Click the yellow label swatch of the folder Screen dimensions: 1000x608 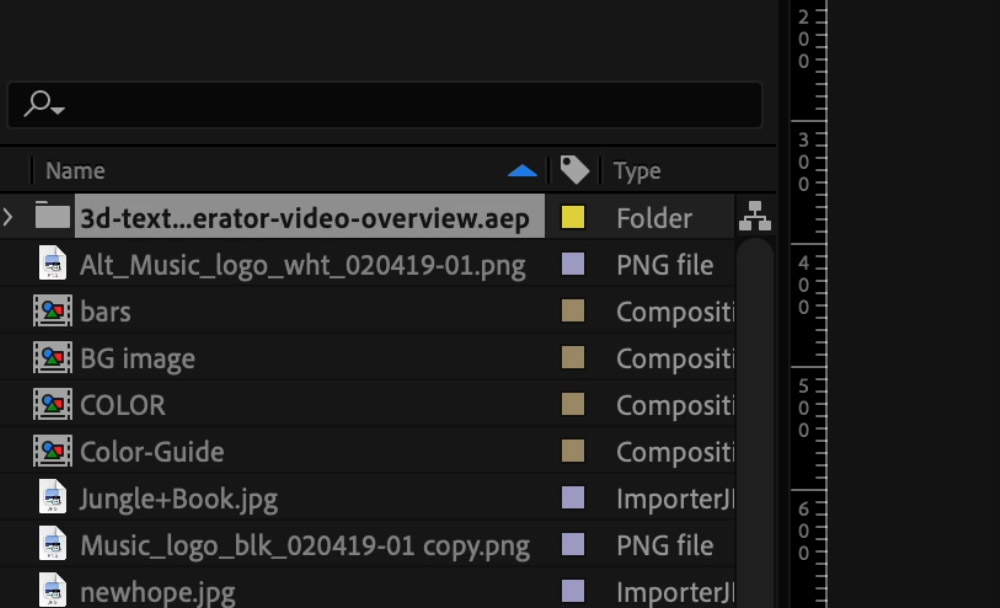574,216
